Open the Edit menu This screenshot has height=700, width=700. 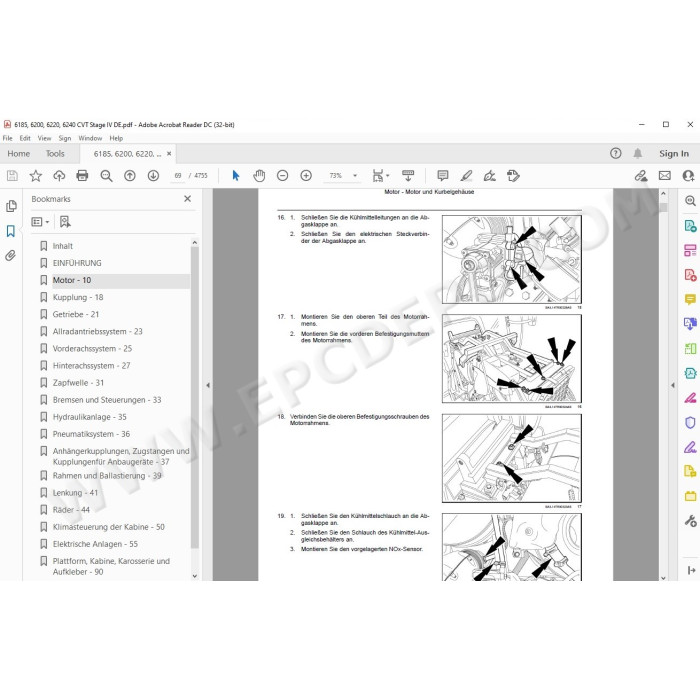pos(25,138)
